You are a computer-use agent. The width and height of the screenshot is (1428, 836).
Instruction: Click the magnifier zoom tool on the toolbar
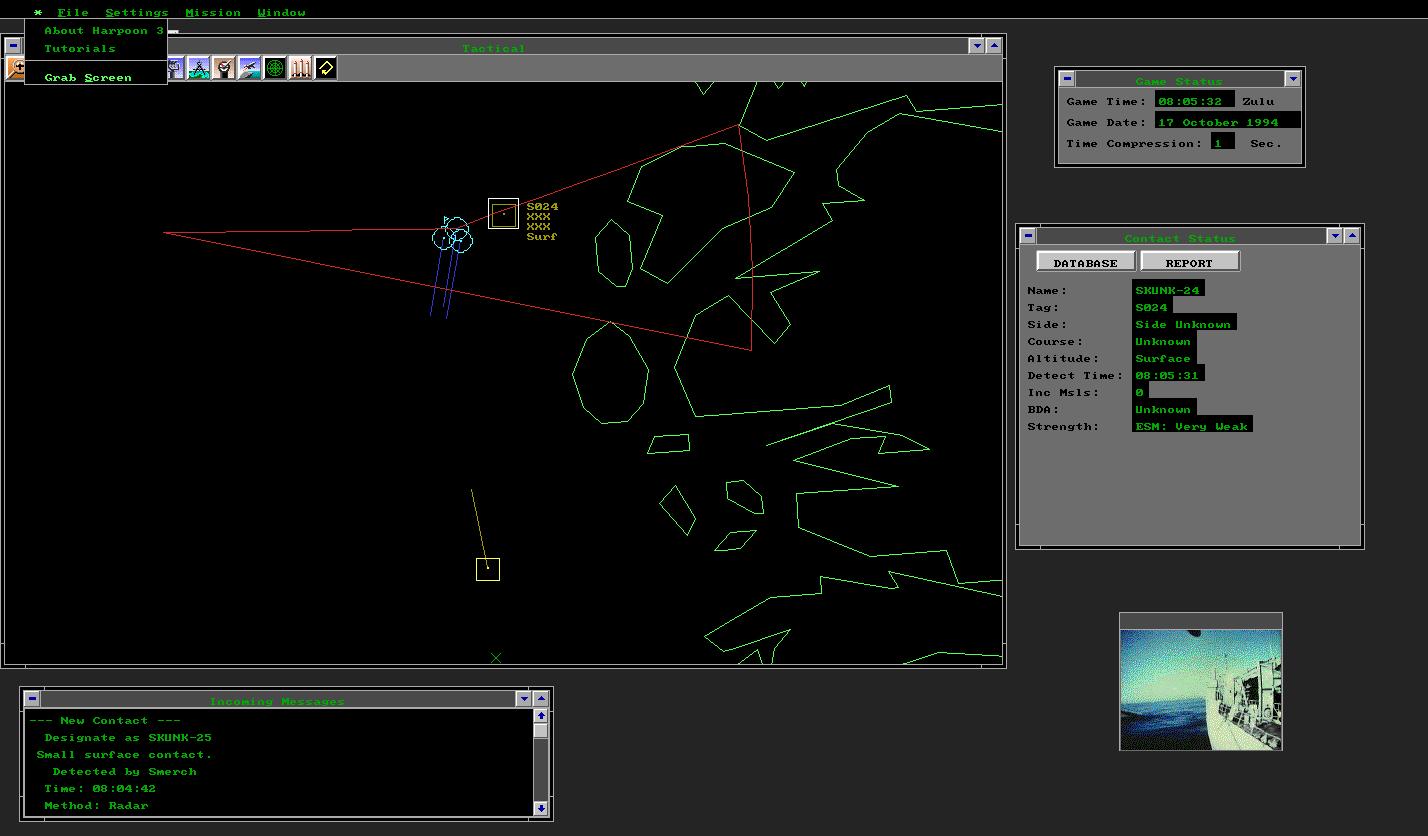coord(15,68)
